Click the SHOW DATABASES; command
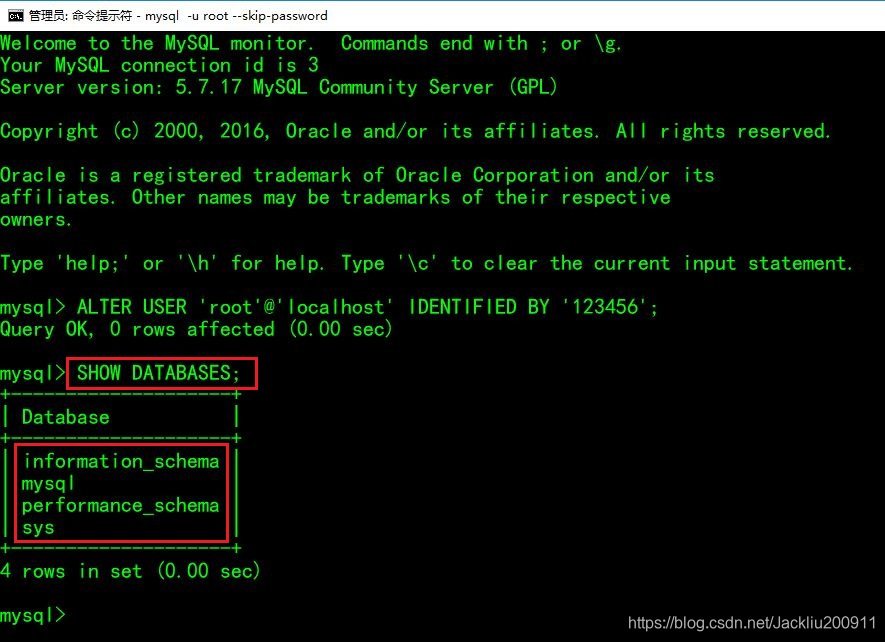The height and width of the screenshot is (642, 885). pos(159,373)
